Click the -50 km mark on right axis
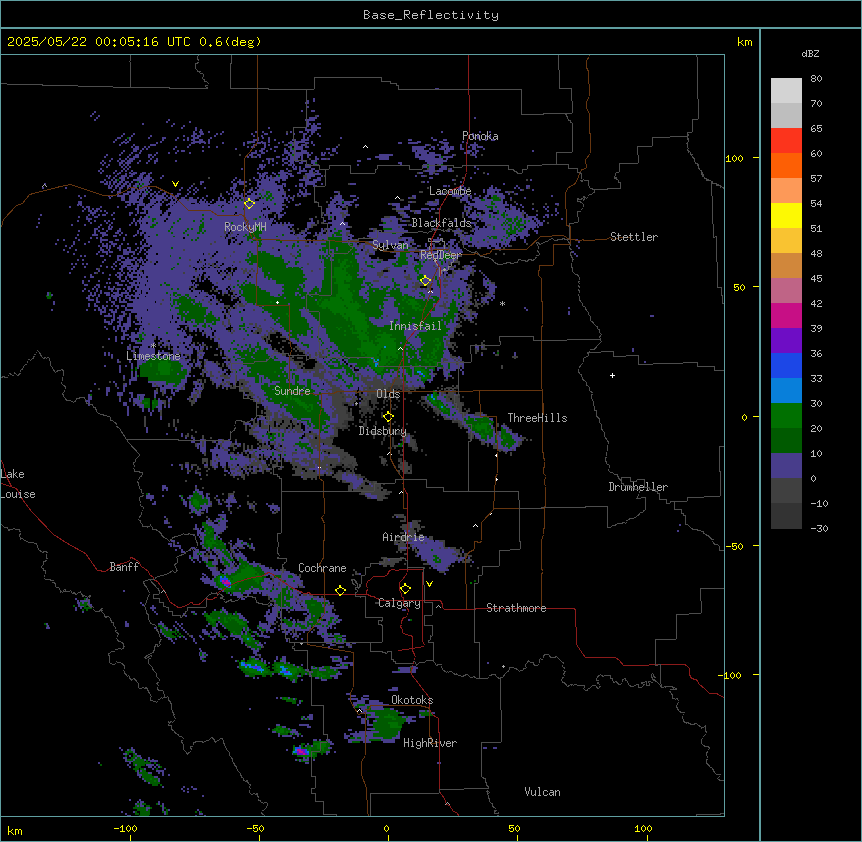Image resolution: width=862 pixels, height=842 pixels. (x=734, y=546)
